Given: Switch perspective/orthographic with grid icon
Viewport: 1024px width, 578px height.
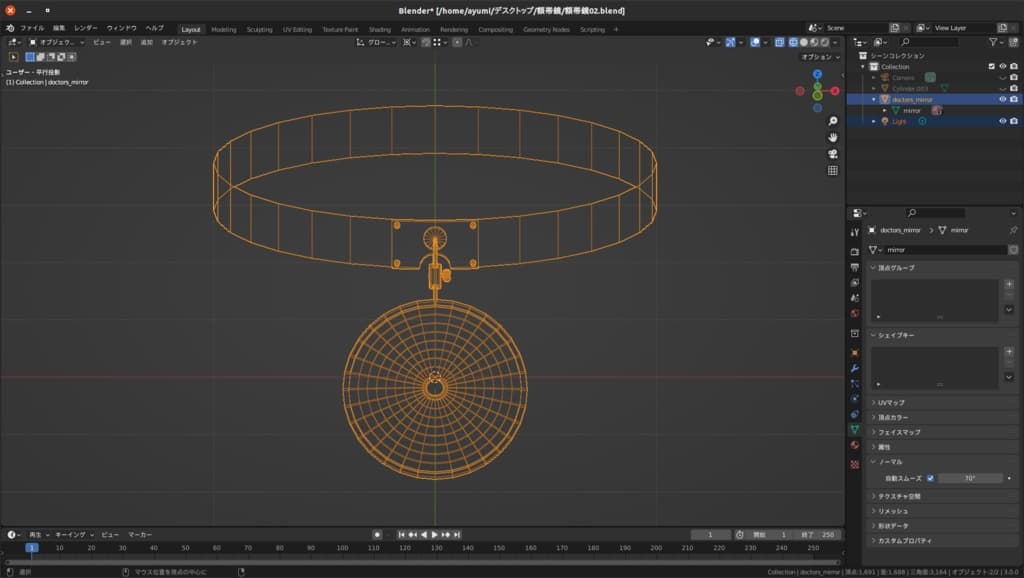Looking at the screenshot, I should (x=833, y=170).
